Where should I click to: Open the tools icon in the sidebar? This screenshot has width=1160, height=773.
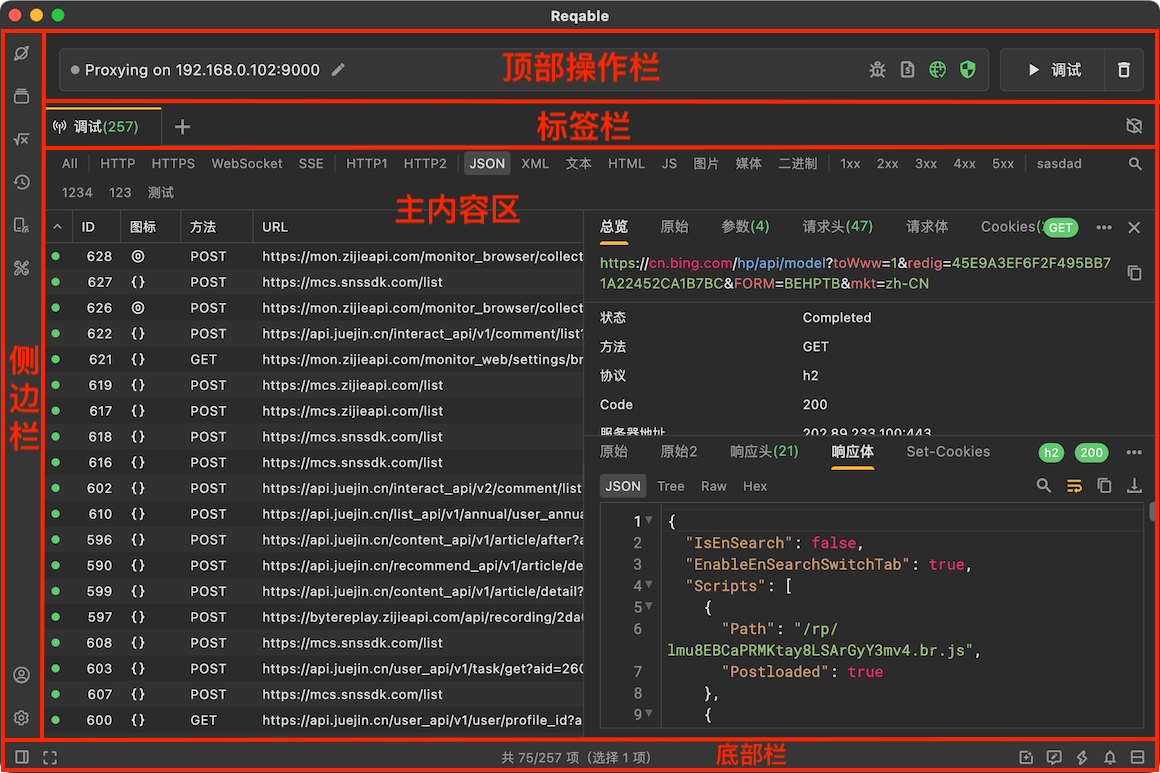click(21, 268)
